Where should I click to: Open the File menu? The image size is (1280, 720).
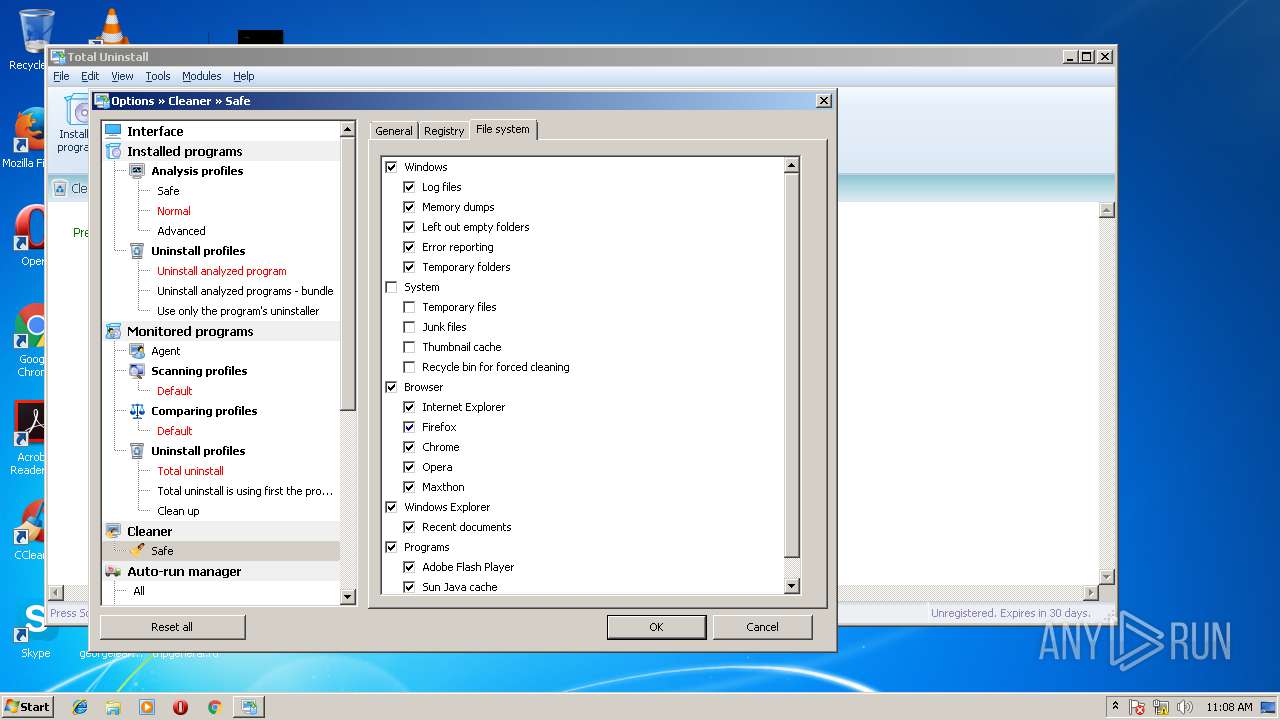pyautogui.click(x=61, y=76)
